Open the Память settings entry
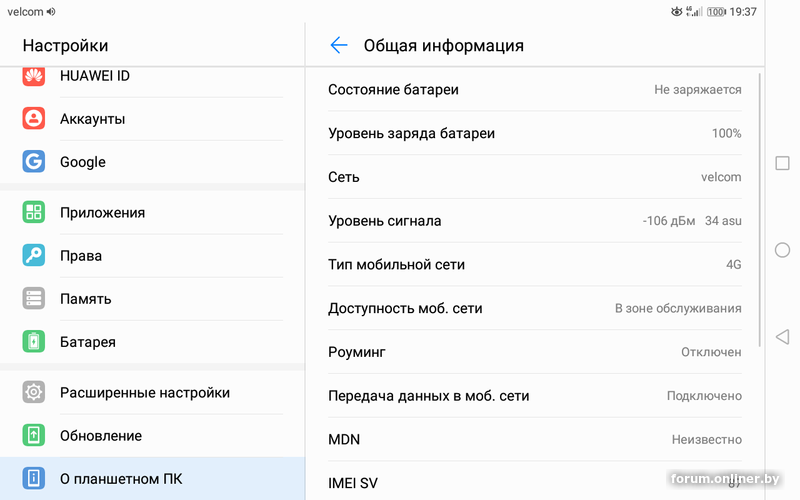This screenshot has width=800, height=500. pyautogui.click(x=153, y=298)
